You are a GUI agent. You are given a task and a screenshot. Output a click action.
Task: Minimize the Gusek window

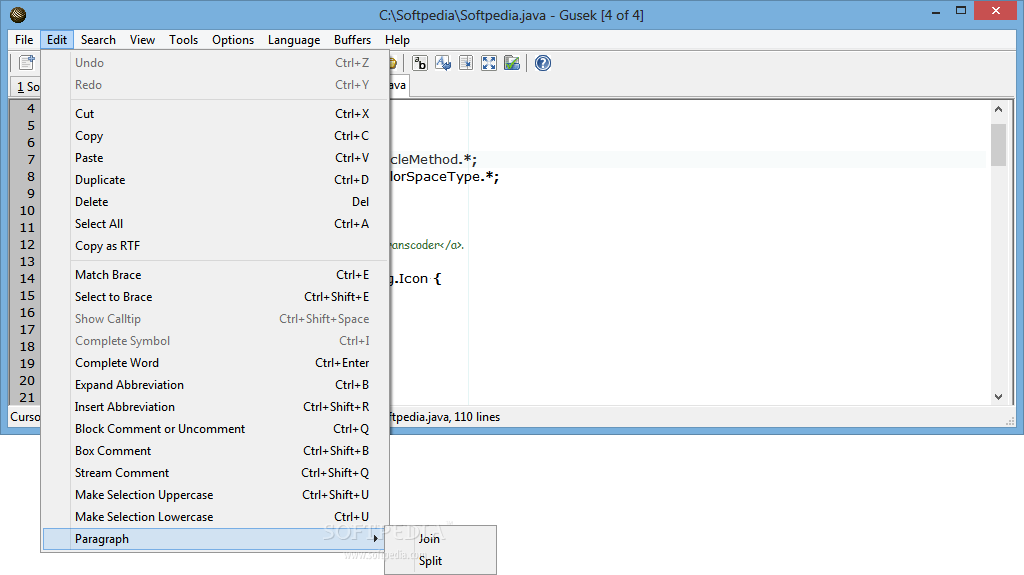936,11
